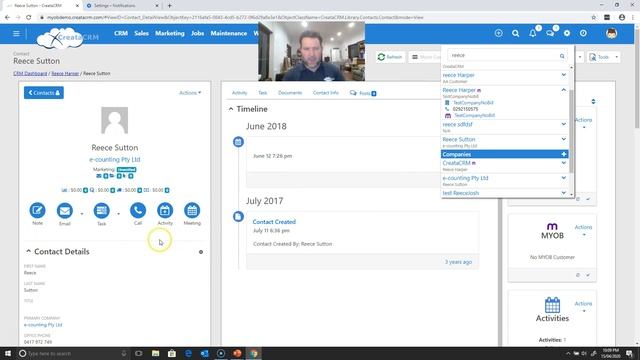
Task: Collapse the Timeline section
Action: point(231,109)
